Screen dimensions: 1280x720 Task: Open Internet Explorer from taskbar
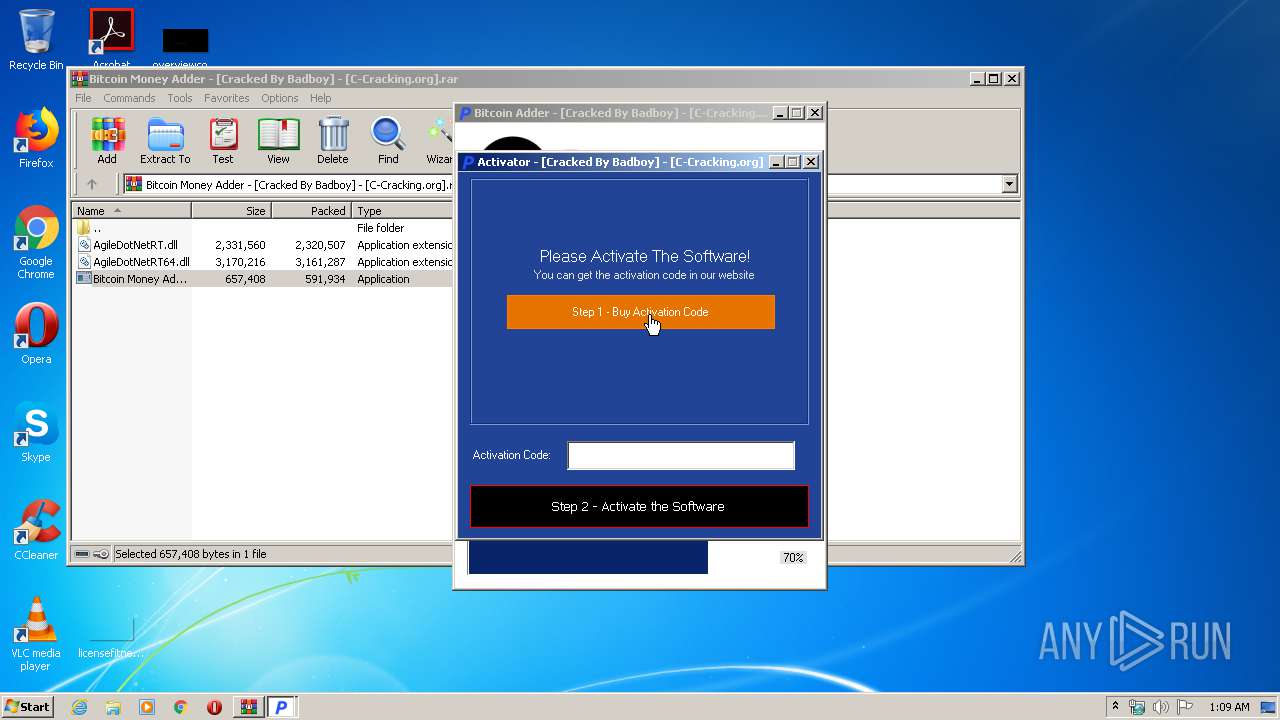(x=79, y=707)
